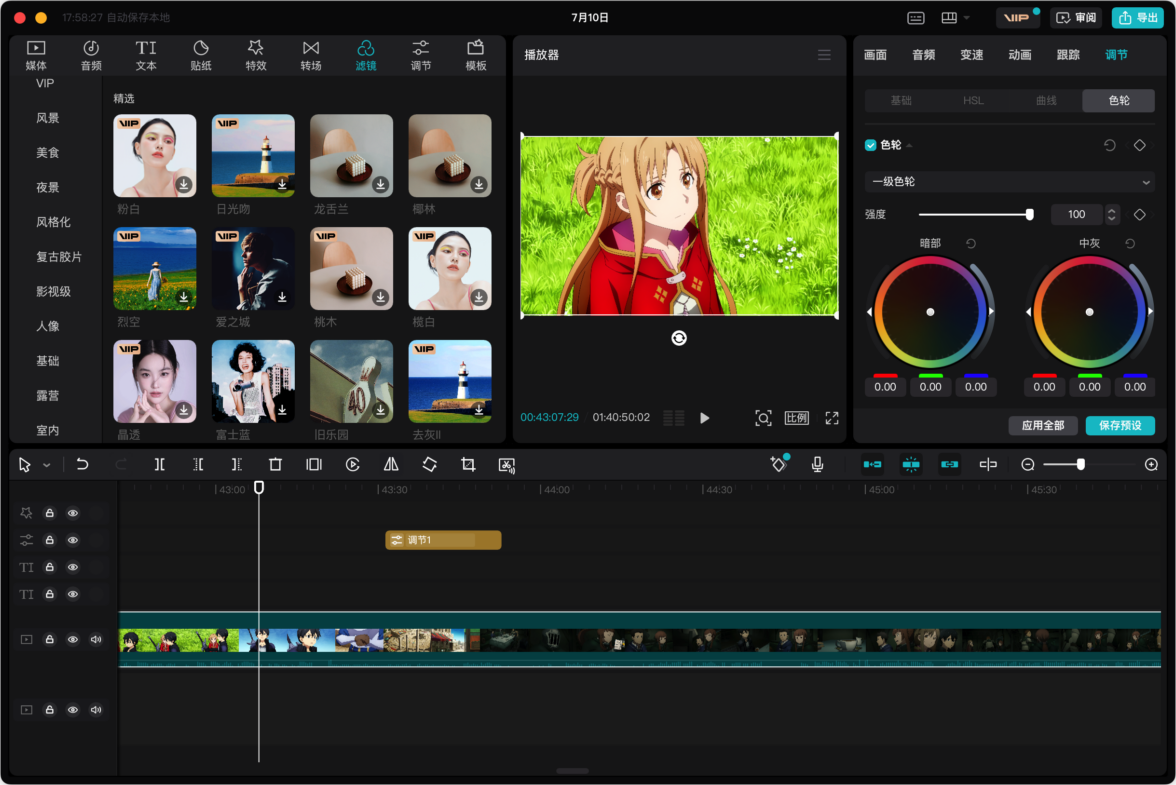The width and height of the screenshot is (1176, 785).
Task: Reset the 色轮 section with undo icon
Action: tap(1109, 145)
